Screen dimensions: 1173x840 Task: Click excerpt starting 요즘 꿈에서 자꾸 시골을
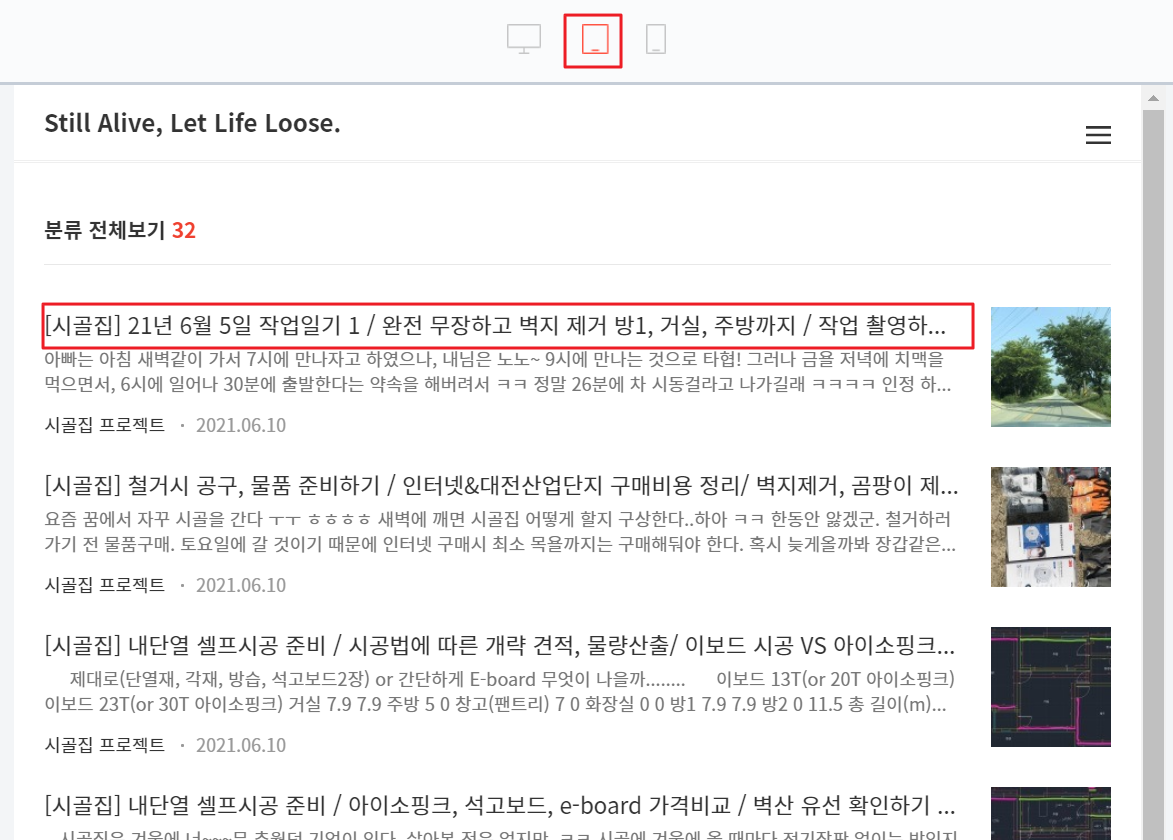(x=500, y=532)
